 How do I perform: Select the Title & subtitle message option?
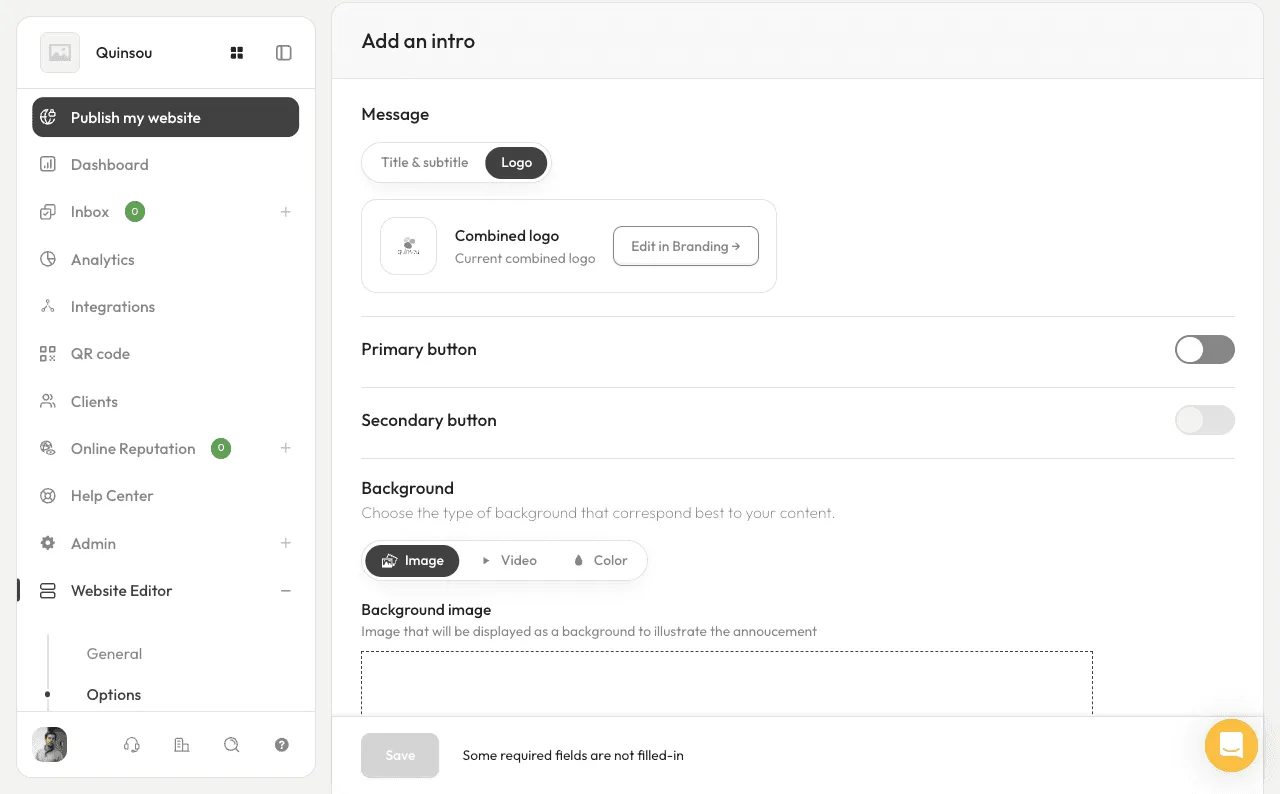click(x=424, y=162)
